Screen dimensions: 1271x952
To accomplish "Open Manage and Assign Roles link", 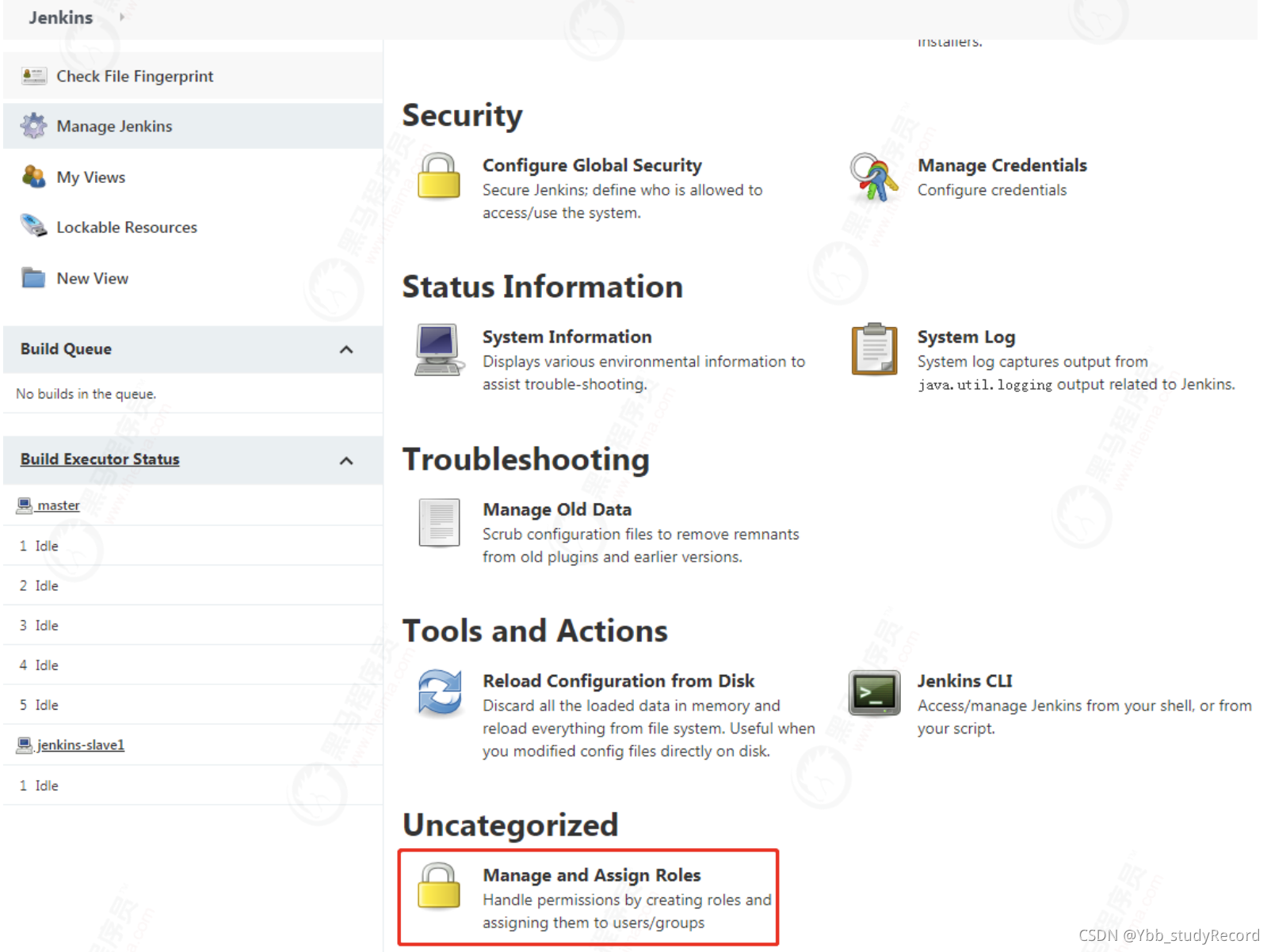I will click(592, 875).
